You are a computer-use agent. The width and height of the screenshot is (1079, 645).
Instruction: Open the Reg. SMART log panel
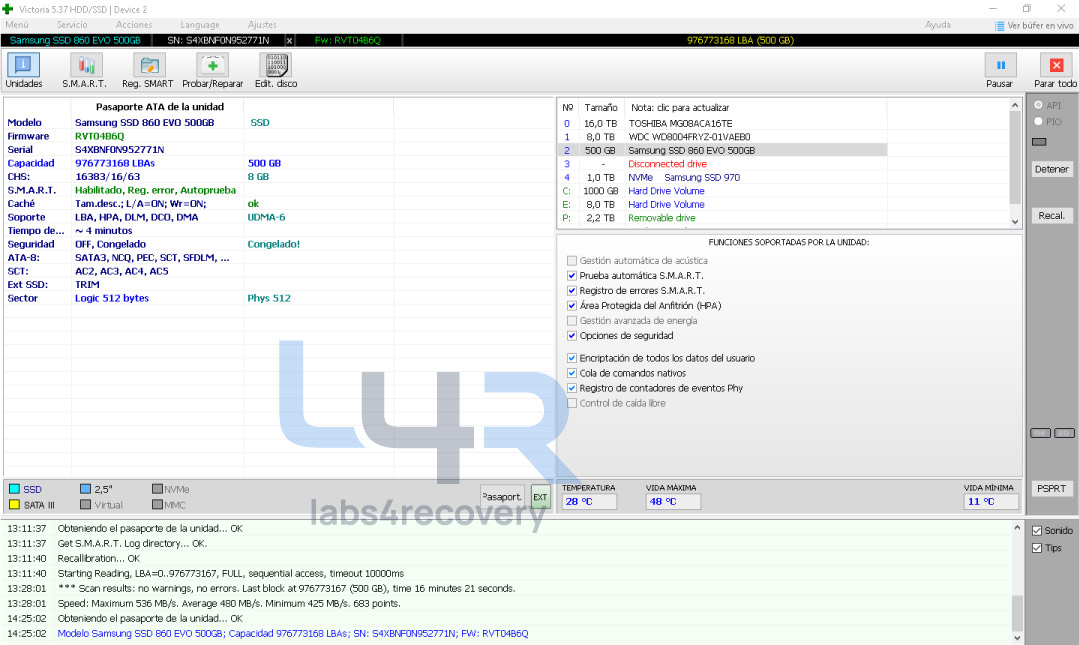tap(147, 71)
